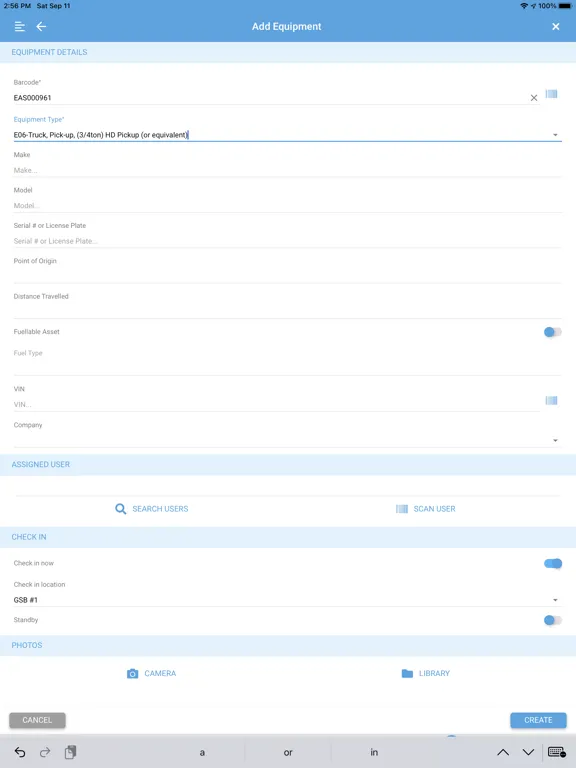
Task: Focus the Distance Travelled field
Action: [288, 312]
